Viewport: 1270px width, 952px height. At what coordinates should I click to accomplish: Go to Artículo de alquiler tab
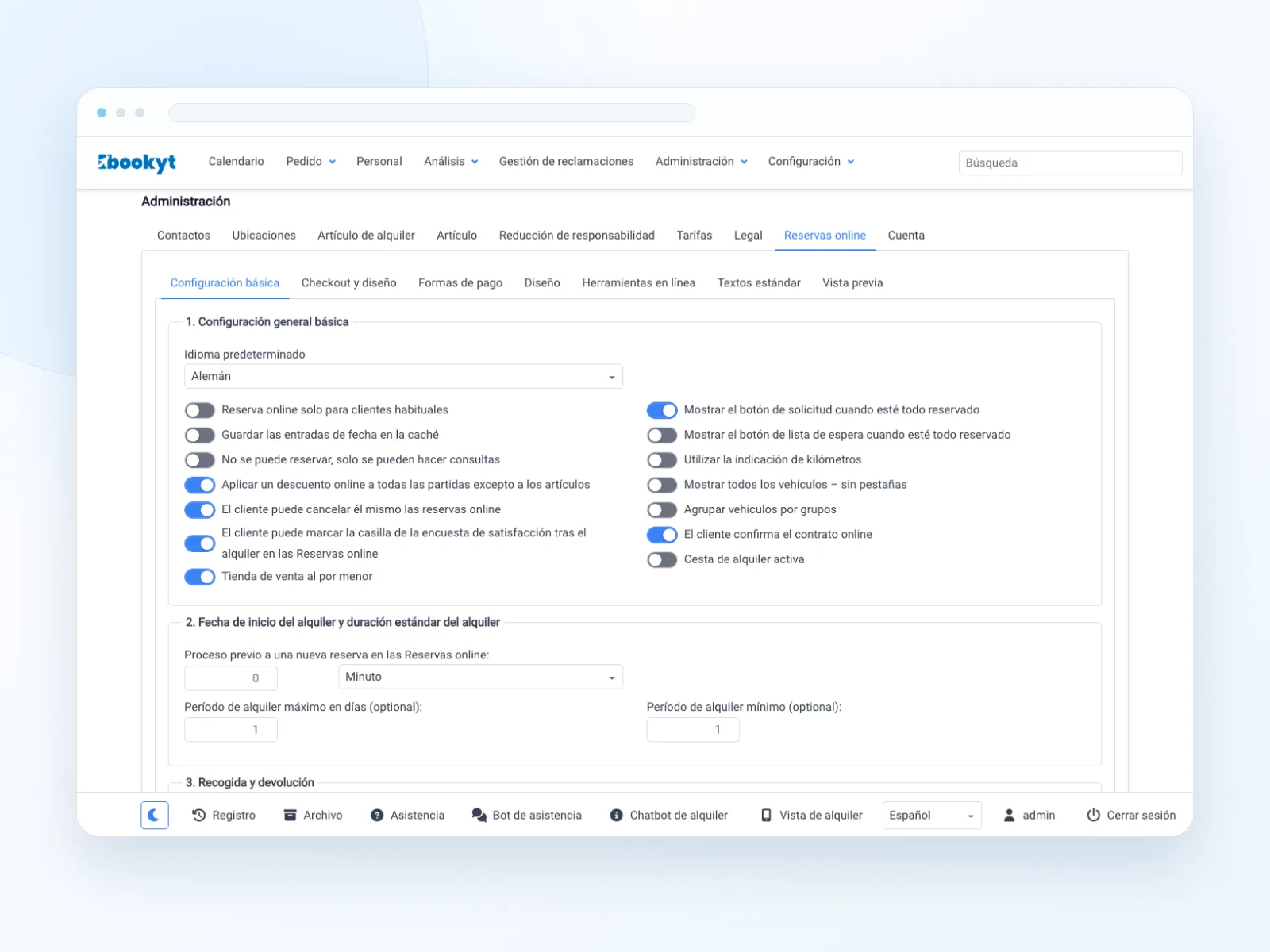tap(366, 235)
